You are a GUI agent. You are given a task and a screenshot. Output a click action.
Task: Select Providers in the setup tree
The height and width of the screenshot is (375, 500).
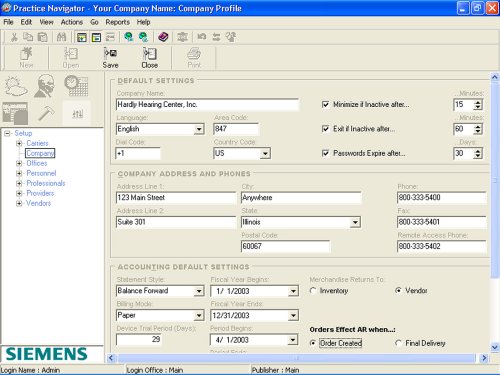tap(40, 193)
